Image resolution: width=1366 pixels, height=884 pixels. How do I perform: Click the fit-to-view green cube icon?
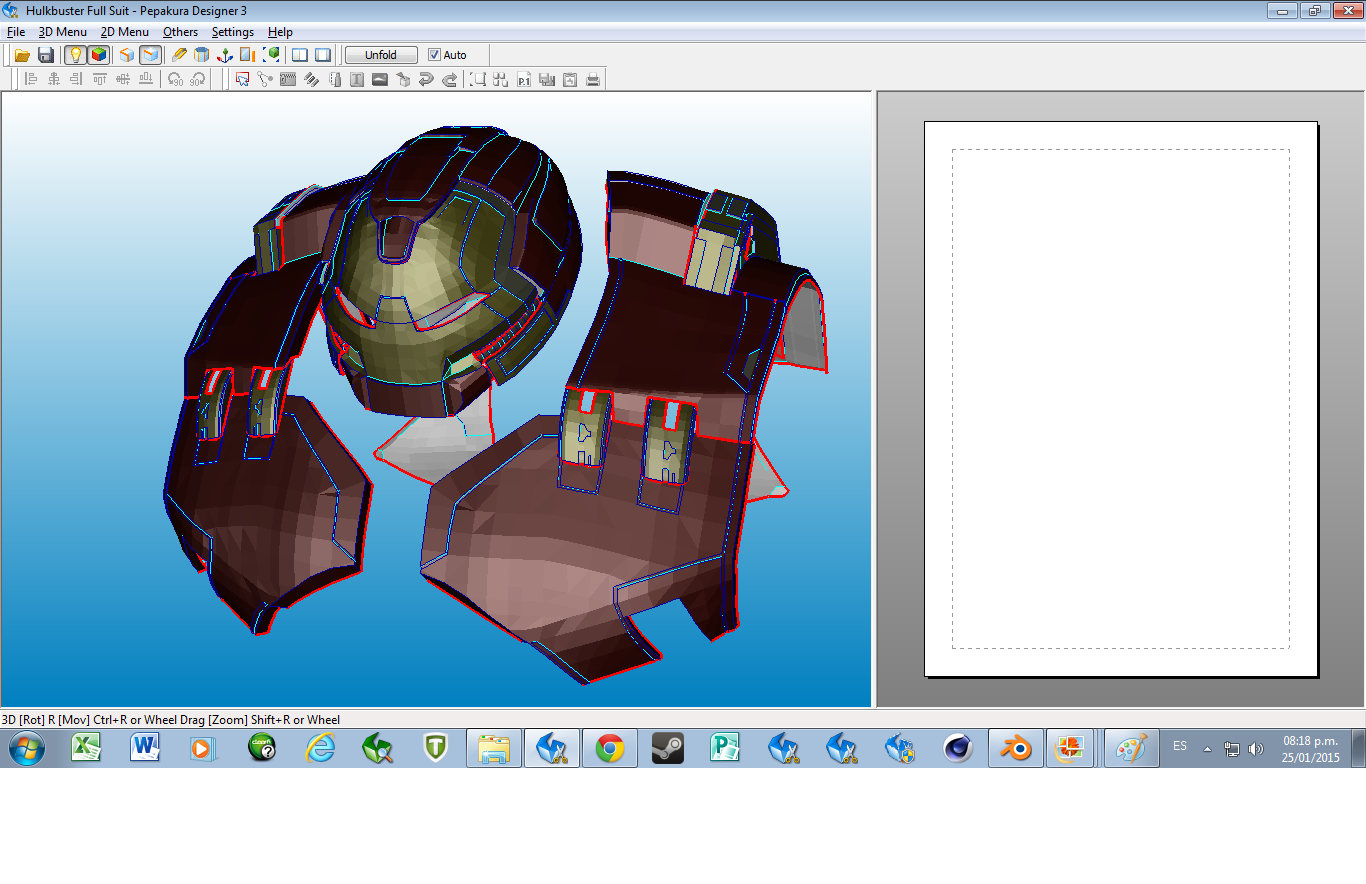click(271, 55)
